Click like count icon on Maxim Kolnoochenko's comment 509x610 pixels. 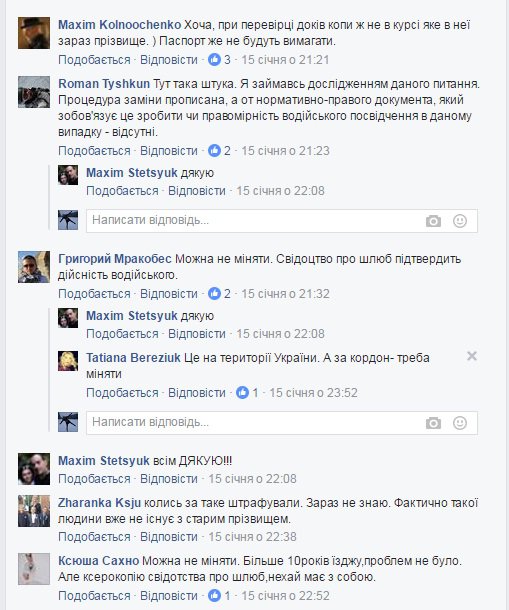tap(214, 60)
